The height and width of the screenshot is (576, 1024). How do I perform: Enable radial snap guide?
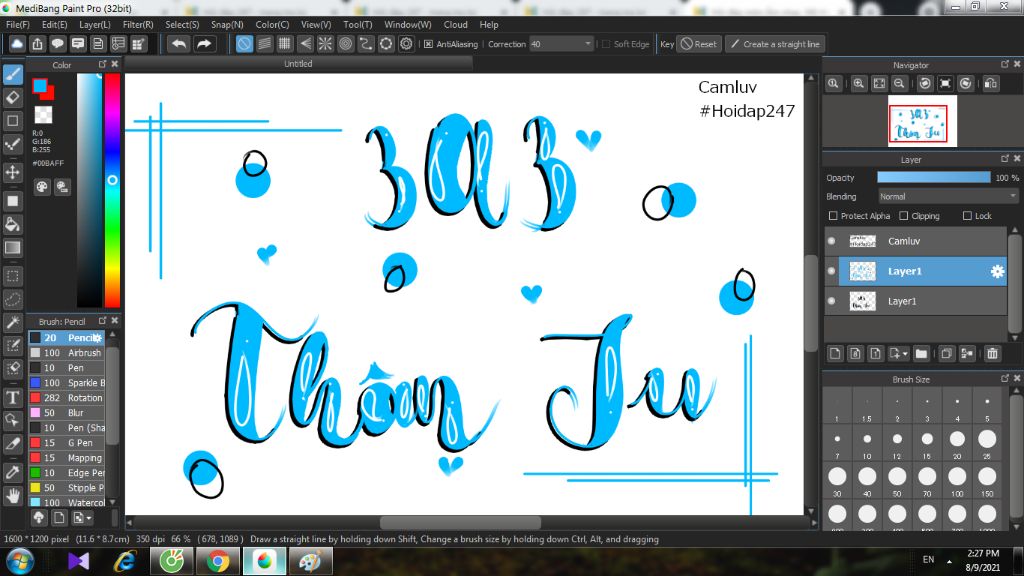point(325,44)
